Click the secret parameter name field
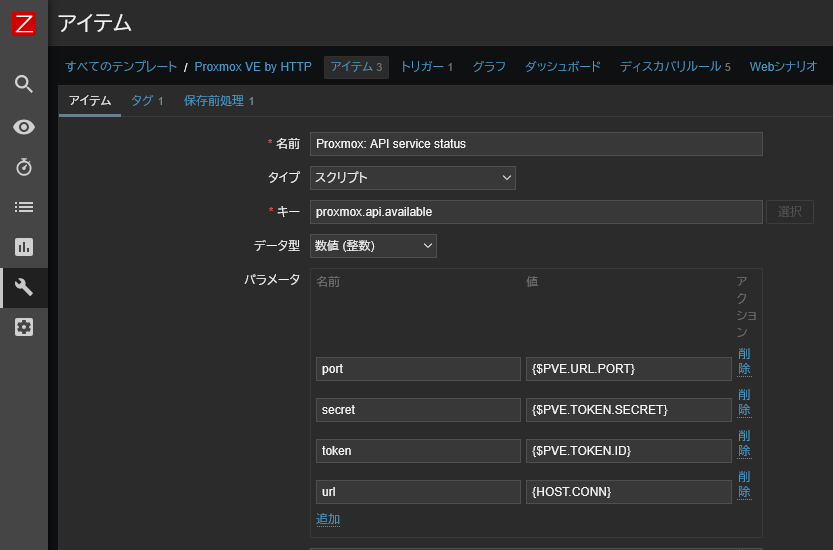833x550 pixels. click(x=418, y=410)
